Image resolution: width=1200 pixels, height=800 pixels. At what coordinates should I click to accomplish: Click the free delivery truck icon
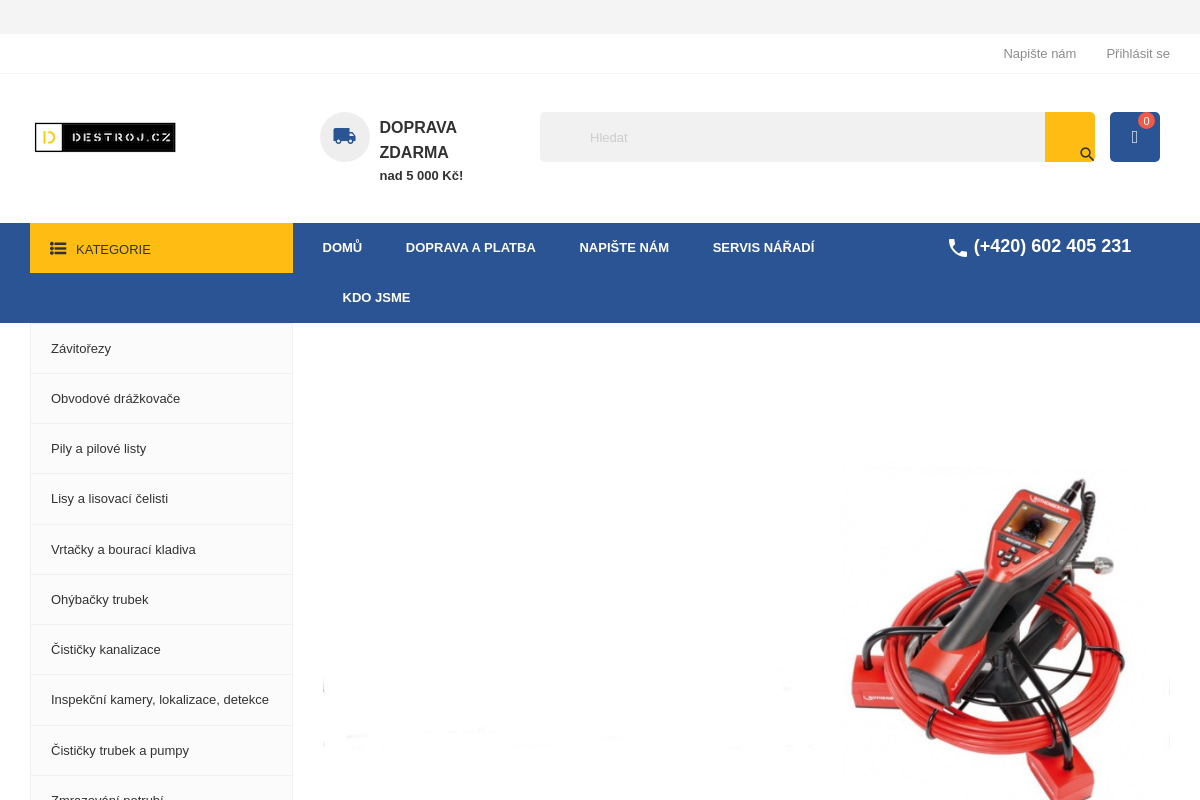point(344,136)
